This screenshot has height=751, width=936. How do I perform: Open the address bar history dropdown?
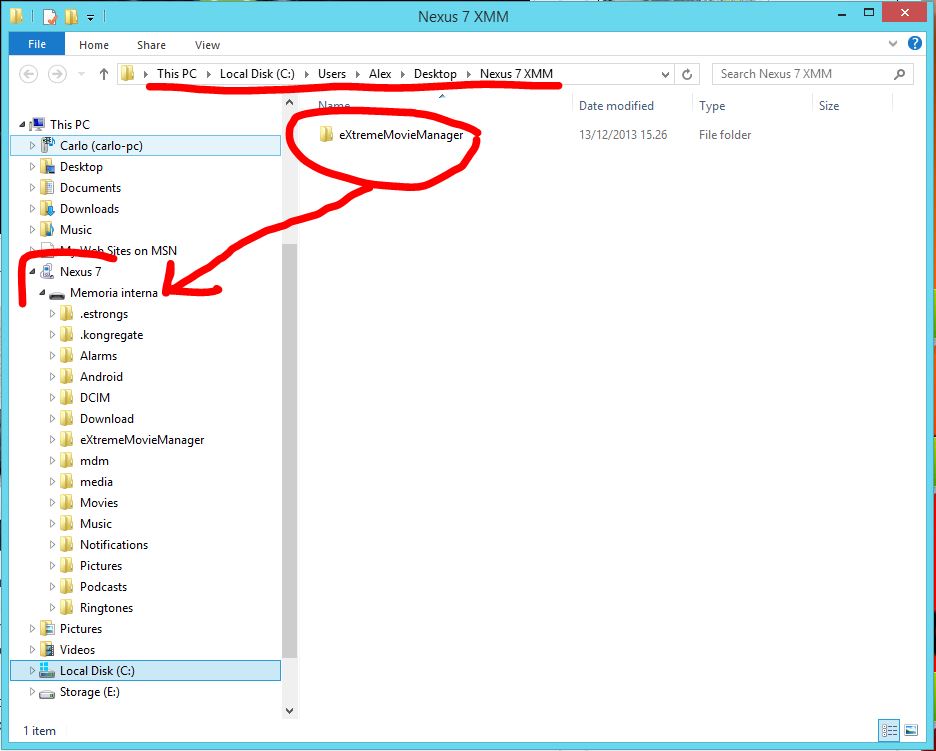pyautogui.click(x=666, y=74)
